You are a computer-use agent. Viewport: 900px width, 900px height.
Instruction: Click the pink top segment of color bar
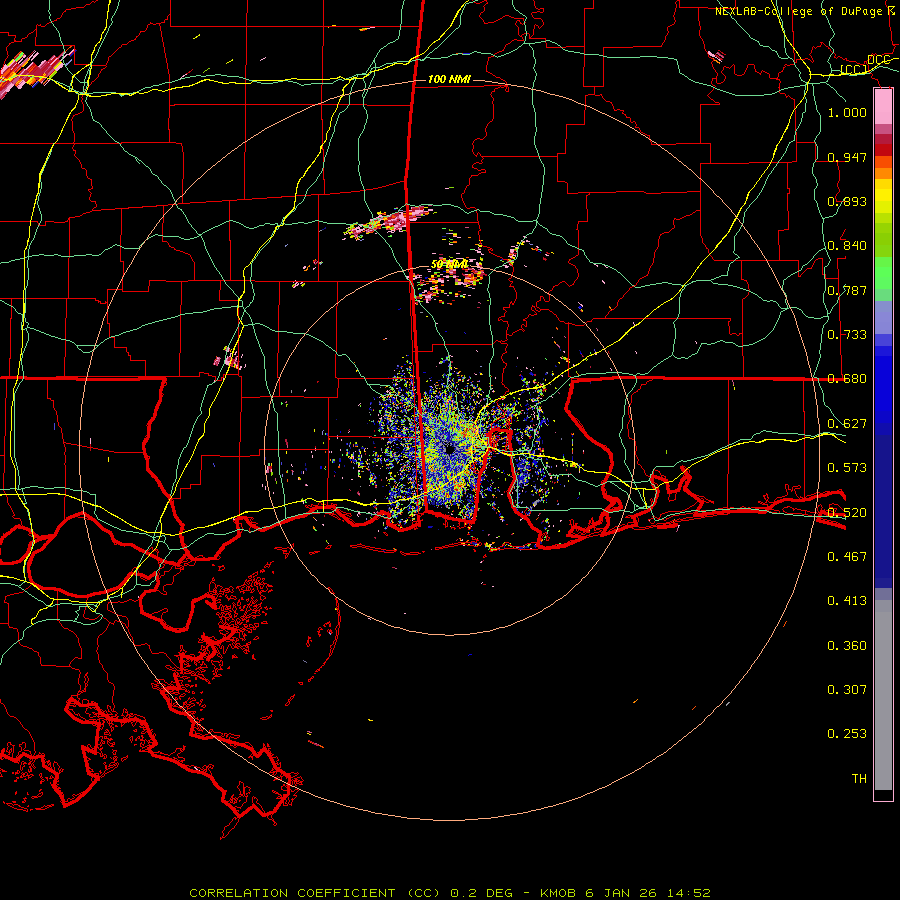click(x=883, y=107)
